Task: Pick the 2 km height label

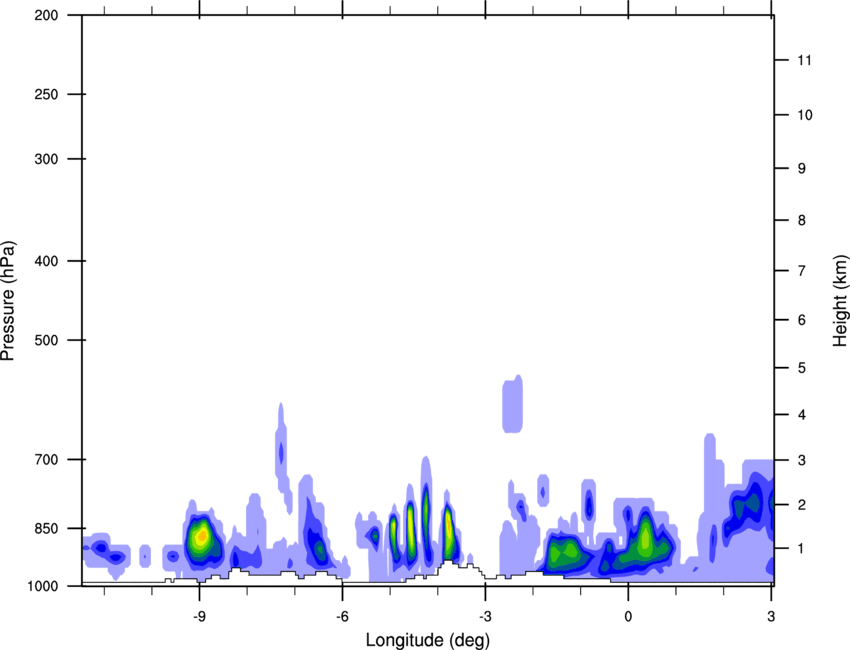Action: [x=802, y=505]
